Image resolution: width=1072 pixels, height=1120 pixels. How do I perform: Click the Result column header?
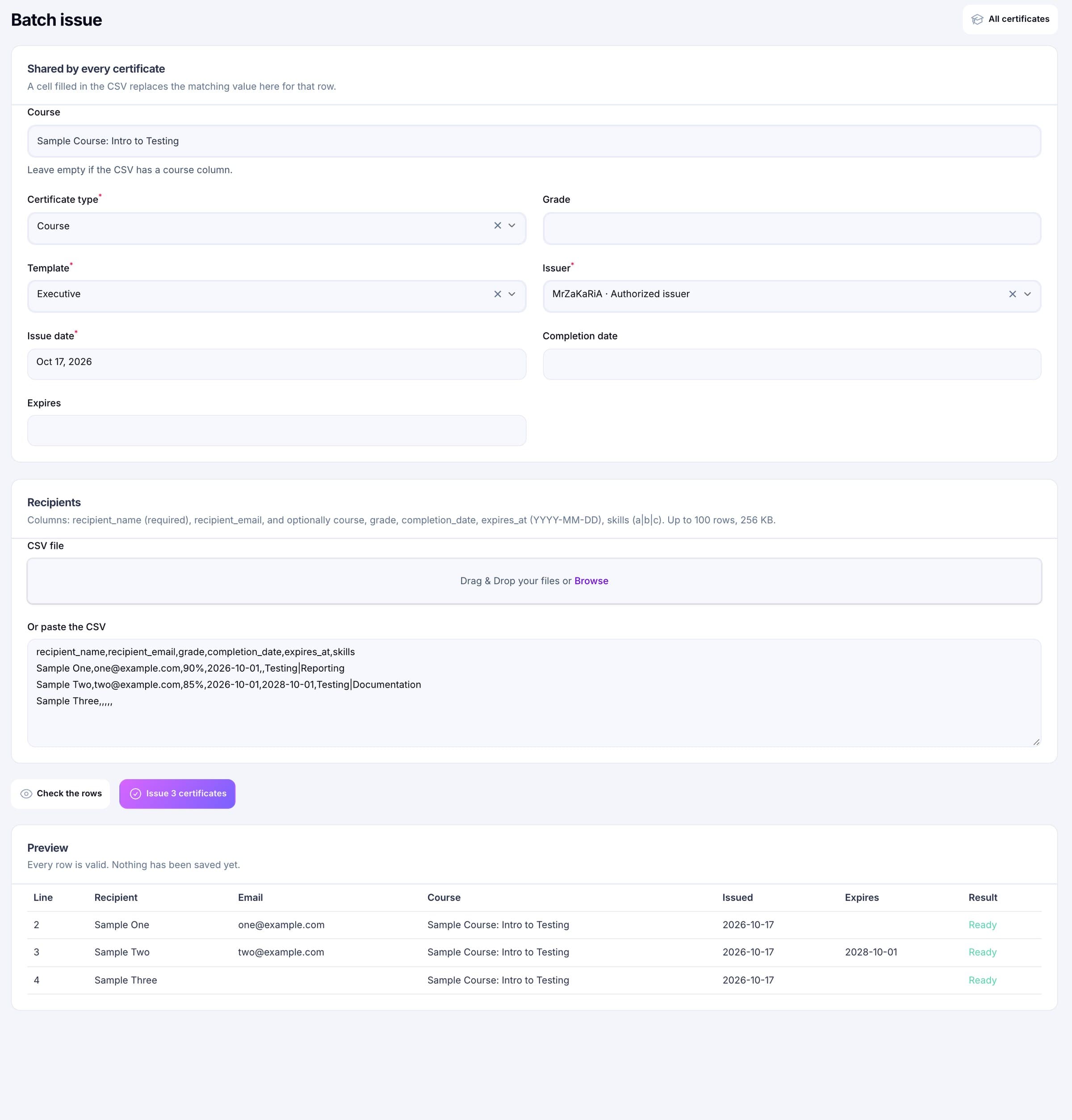click(982, 898)
